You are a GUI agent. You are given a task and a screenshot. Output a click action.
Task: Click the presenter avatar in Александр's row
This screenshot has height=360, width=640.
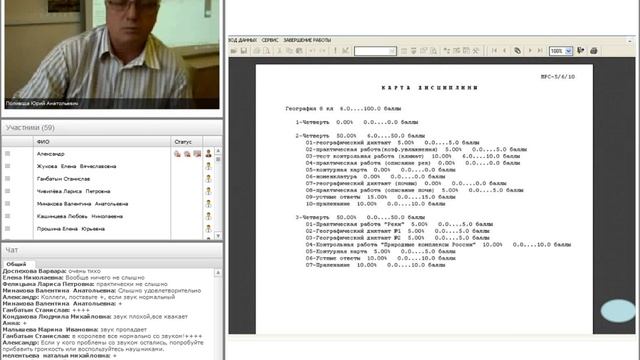tap(209, 154)
